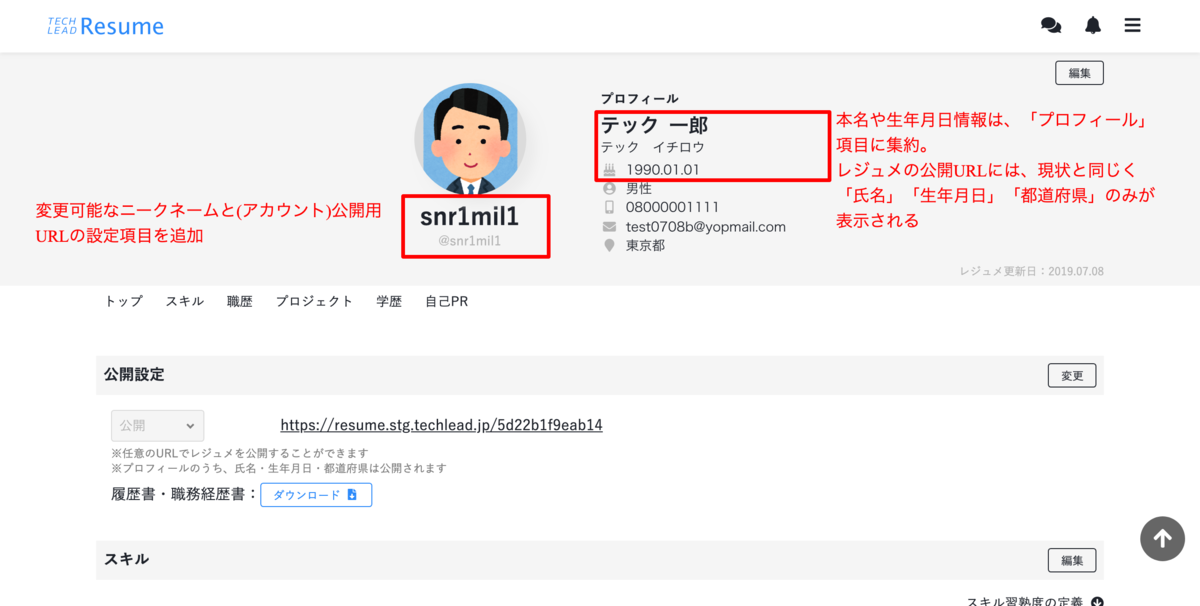Click the location pin icon
Image resolution: width=1200 pixels, height=606 pixels.
[609, 245]
